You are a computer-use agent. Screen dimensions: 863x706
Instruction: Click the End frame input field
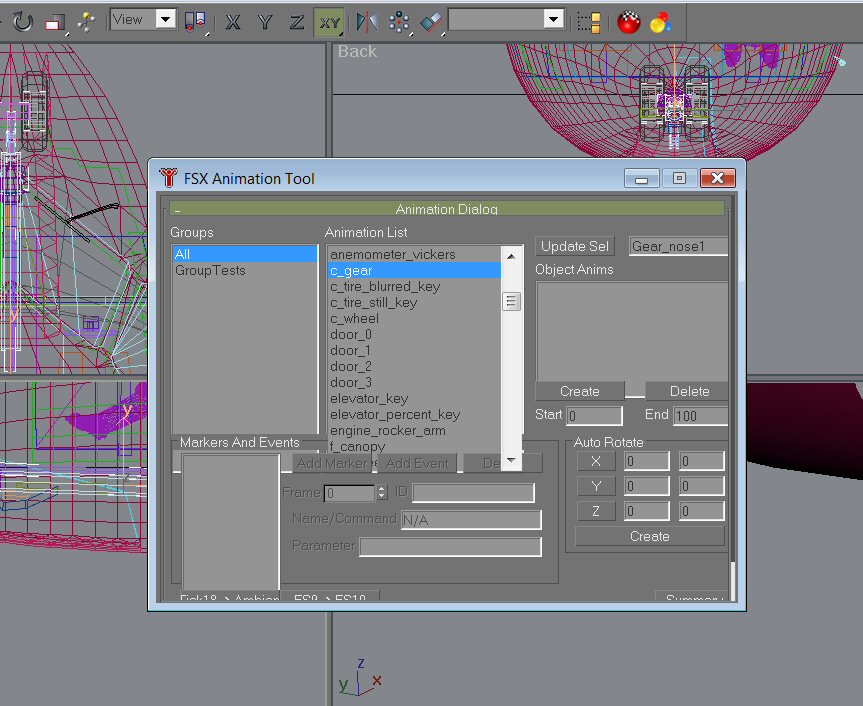700,416
